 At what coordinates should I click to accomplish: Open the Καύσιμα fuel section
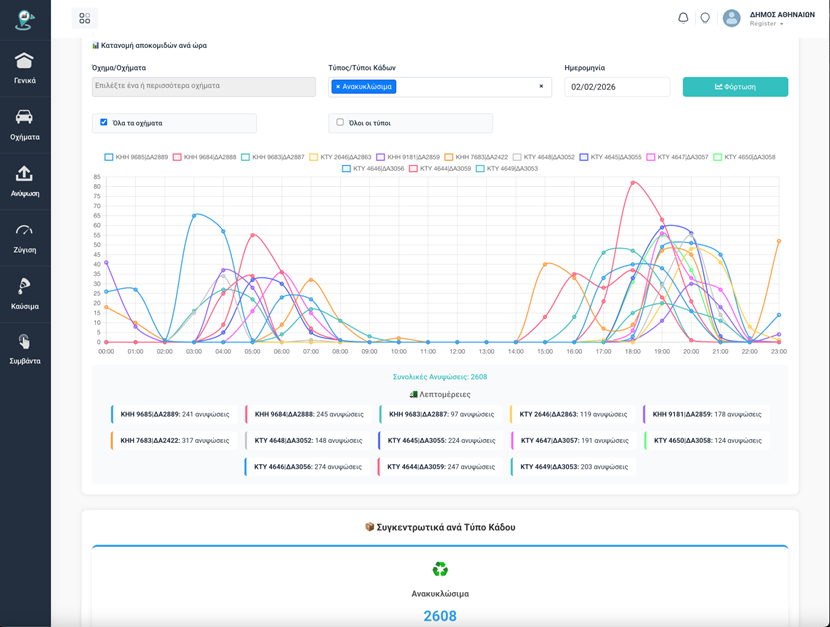[x=25, y=293]
